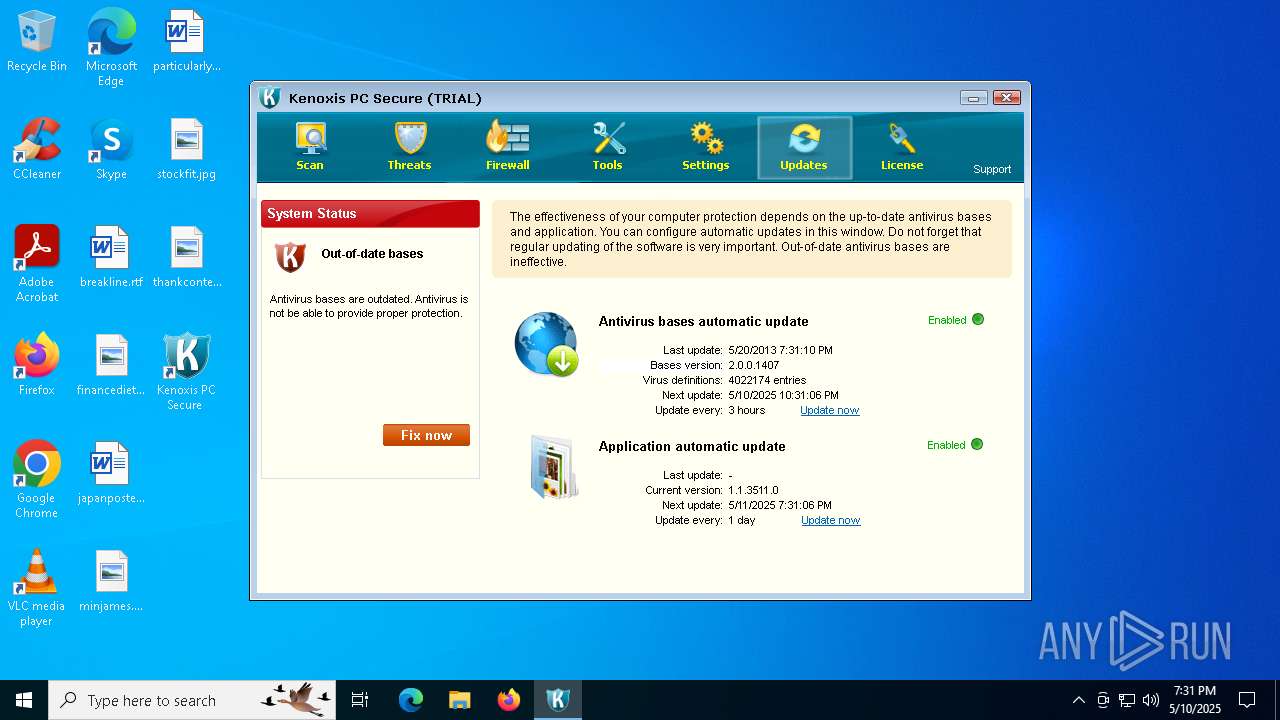The width and height of the screenshot is (1280, 720).
Task: Click the application update books icon
Action: click(554, 467)
